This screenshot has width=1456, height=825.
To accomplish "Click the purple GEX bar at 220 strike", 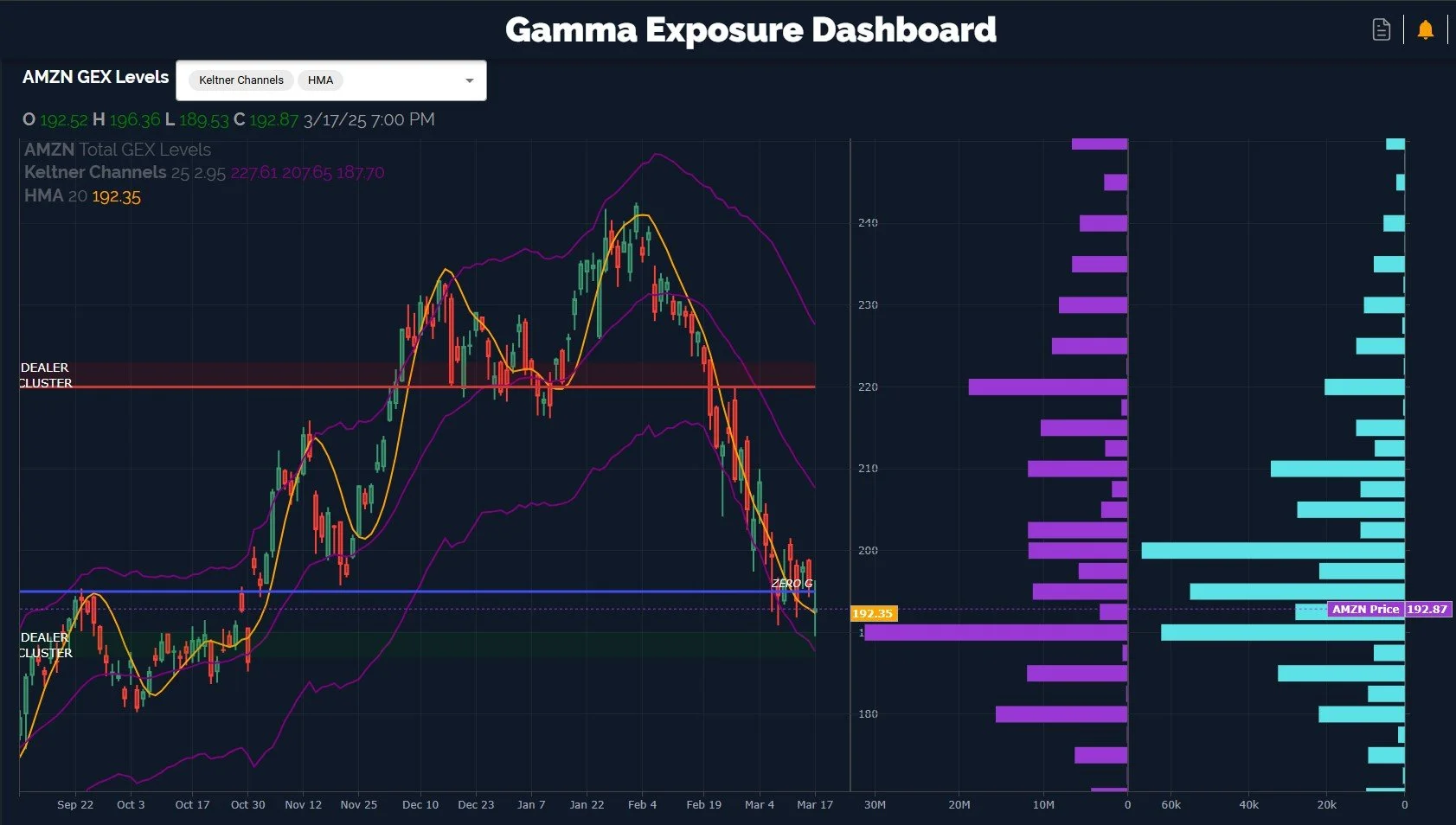I will [1048, 387].
